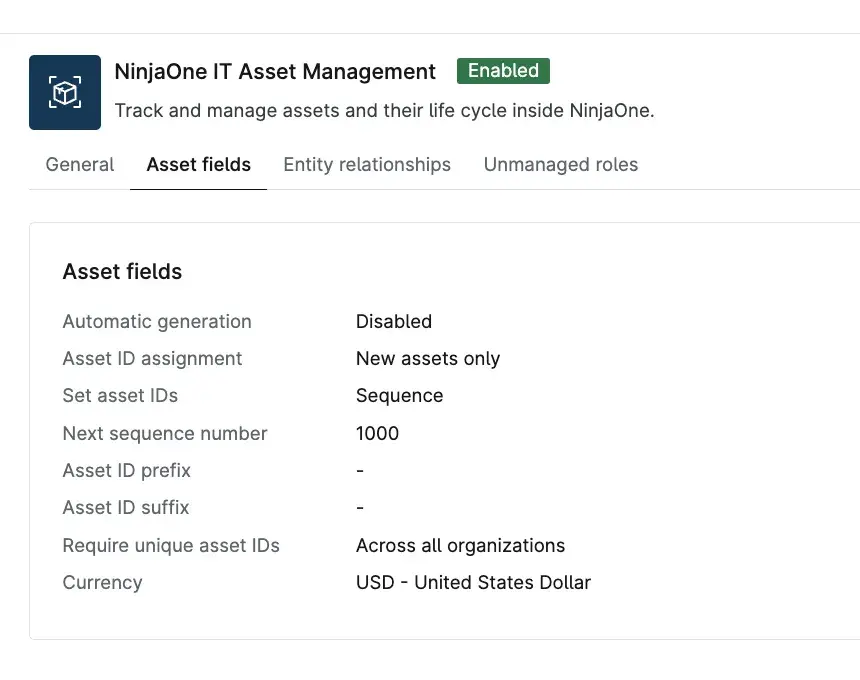Click the 'Track and manage assets' description
Image resolution: width=860 pixels, height=680 pixels.
click(384, 110)
